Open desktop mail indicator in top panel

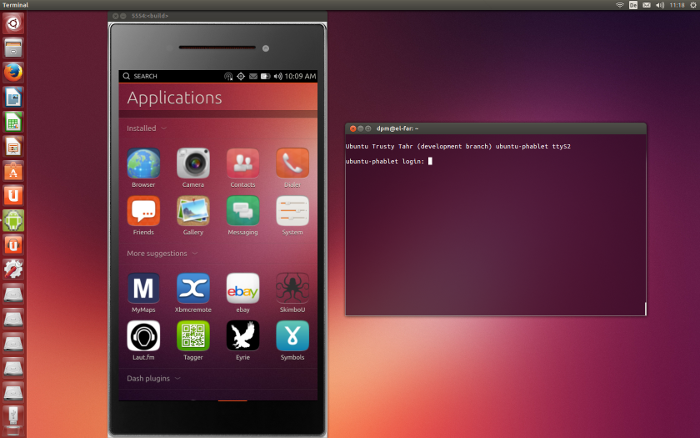(646, 5)
